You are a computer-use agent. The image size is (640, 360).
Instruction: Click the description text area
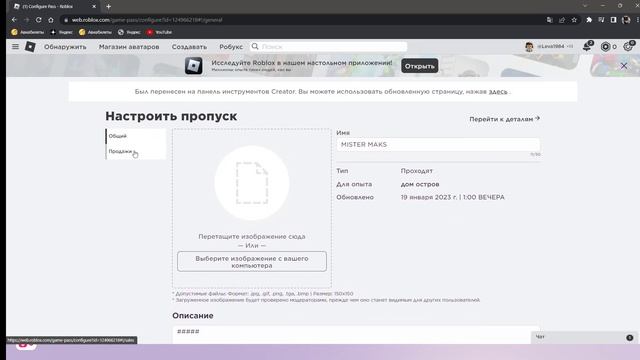[x=356, y=334]
